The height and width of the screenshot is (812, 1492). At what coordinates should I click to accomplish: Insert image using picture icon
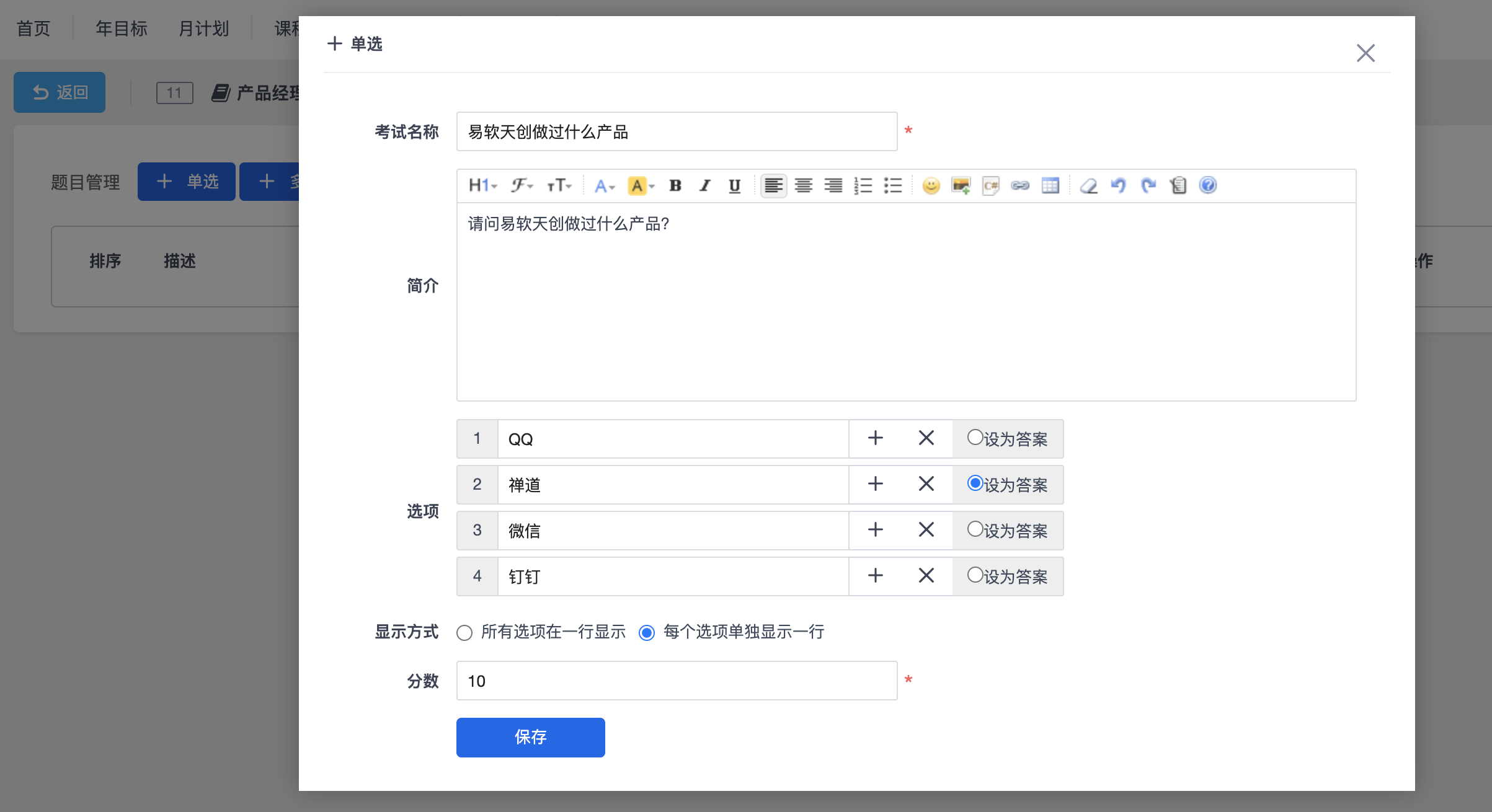click(x=961, y=185)
